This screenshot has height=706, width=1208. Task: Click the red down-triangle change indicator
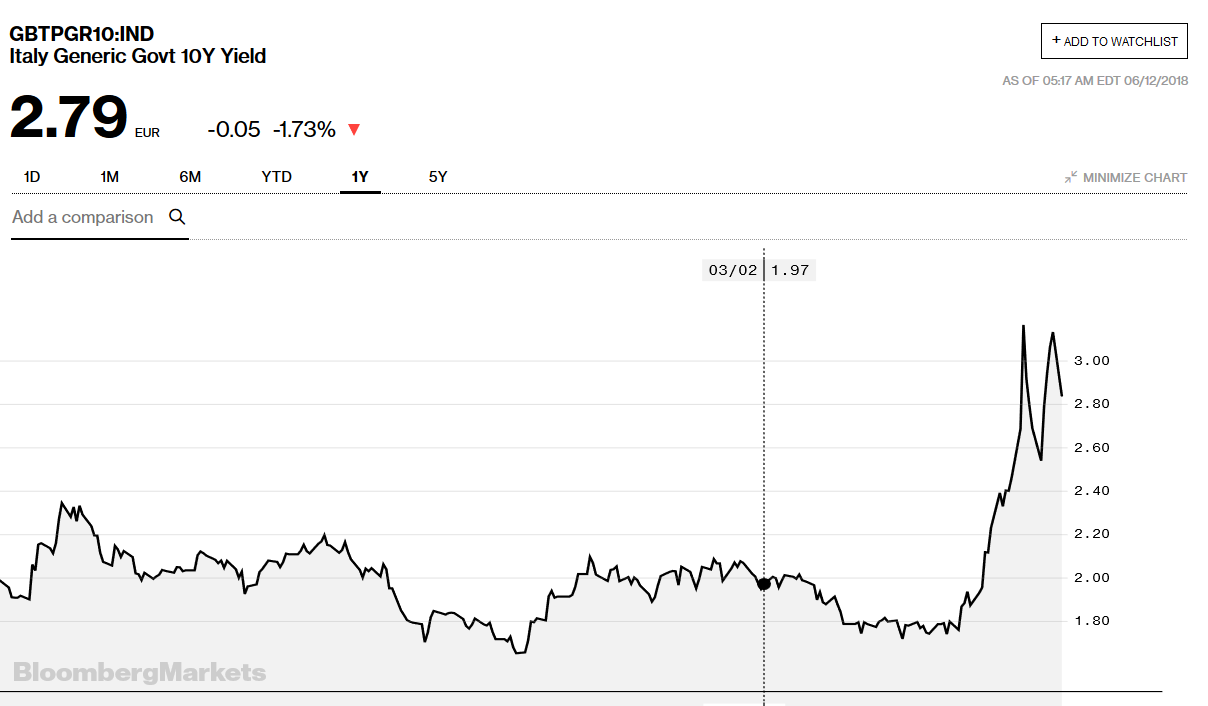[x=353, y=129]
